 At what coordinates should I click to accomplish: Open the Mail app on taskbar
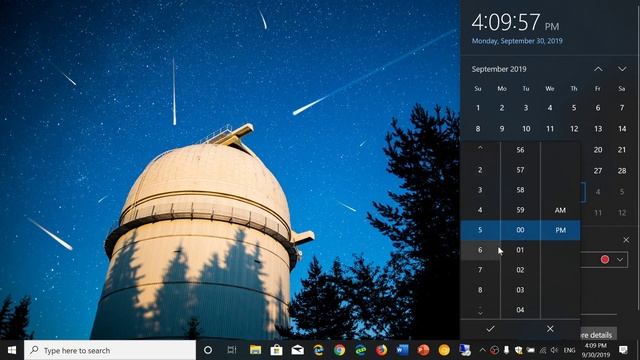point(298,350)
